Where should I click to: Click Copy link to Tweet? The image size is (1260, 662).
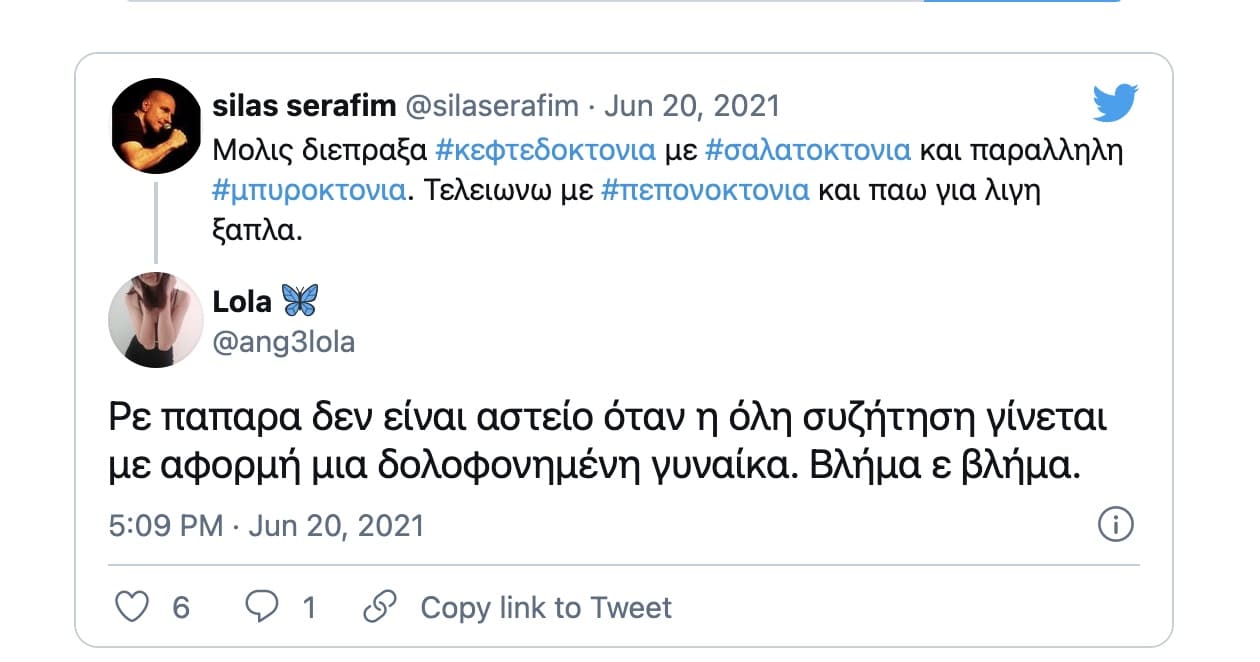pyautogui.click(x=546, y=607)
